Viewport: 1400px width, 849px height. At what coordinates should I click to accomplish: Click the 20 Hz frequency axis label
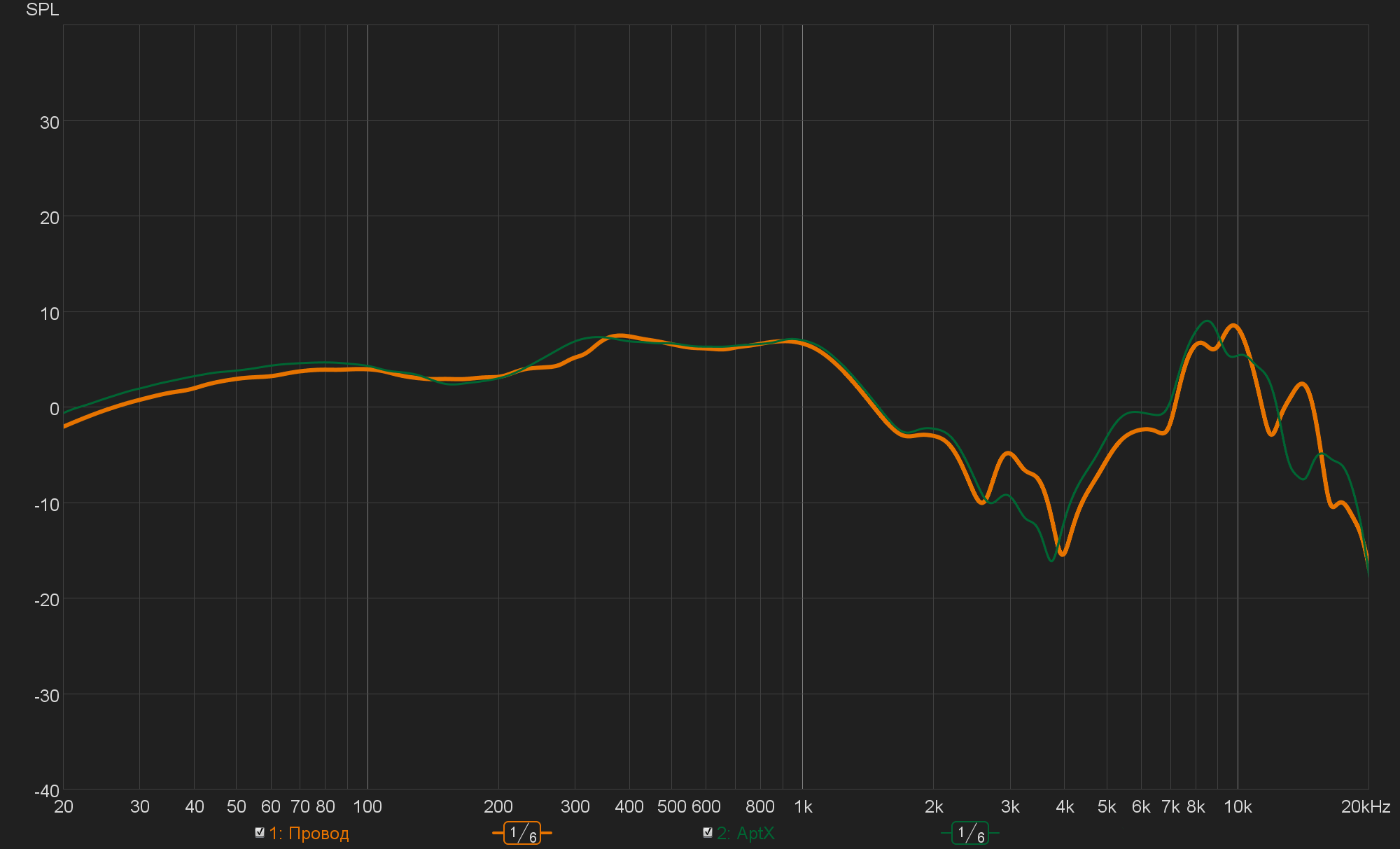pos(64,807)
